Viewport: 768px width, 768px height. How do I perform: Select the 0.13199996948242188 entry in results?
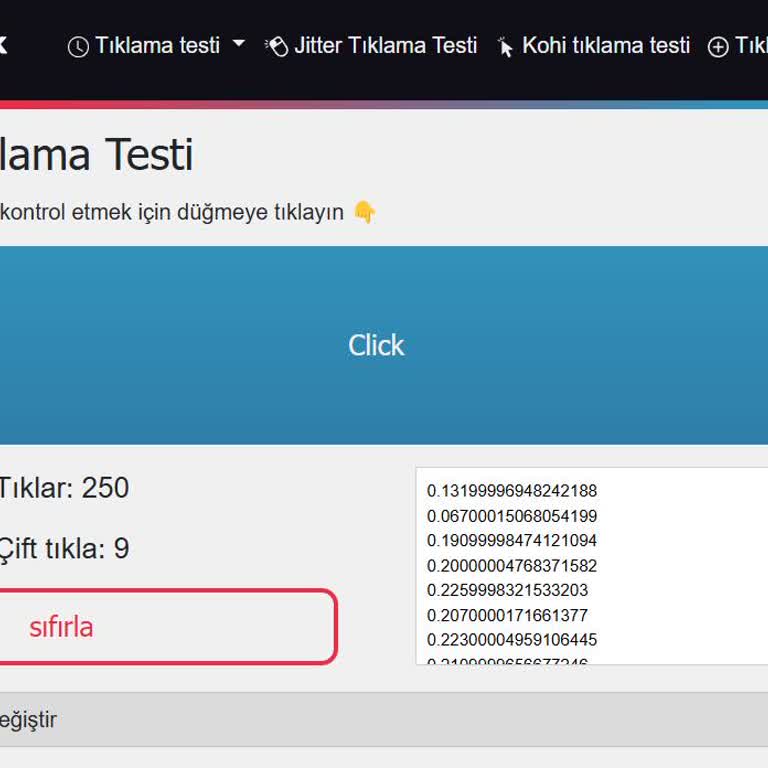(x=512, y=491)
